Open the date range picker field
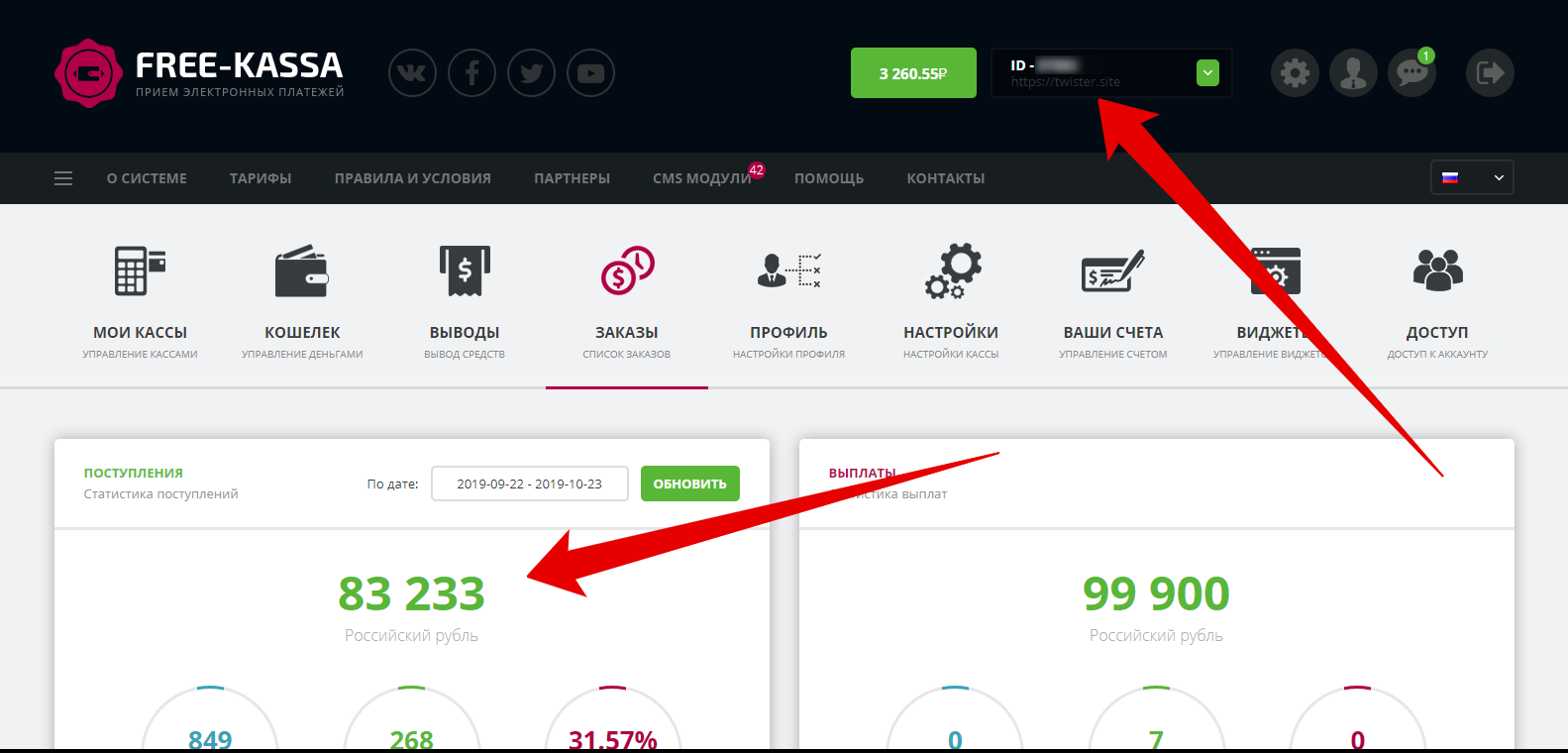This screenshot has height=753, width=1568. (x=530, y=484)
